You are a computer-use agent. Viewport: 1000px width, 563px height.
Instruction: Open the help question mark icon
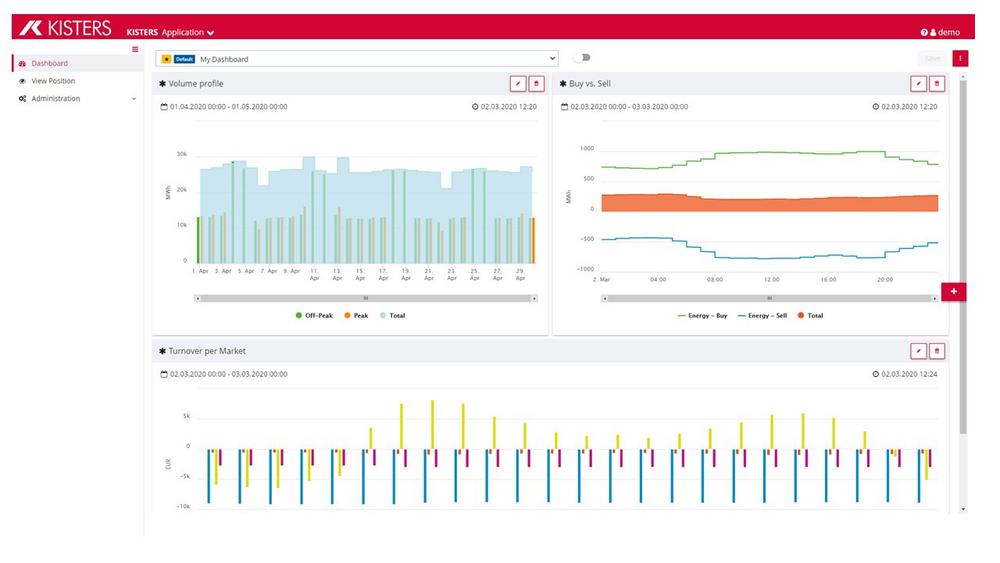[924, 33]
